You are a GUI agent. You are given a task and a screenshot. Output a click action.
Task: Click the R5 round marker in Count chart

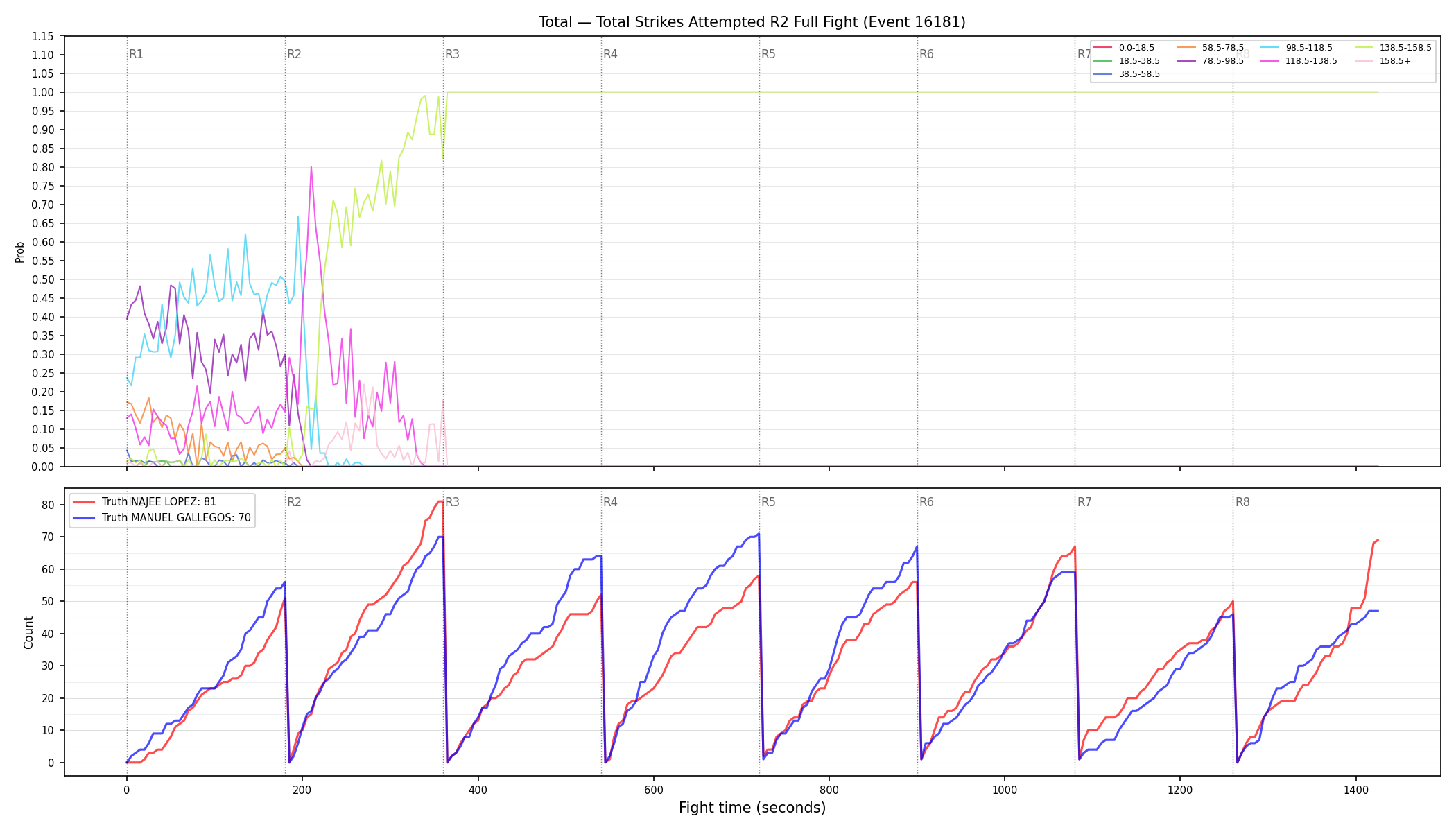coord(768,502)
